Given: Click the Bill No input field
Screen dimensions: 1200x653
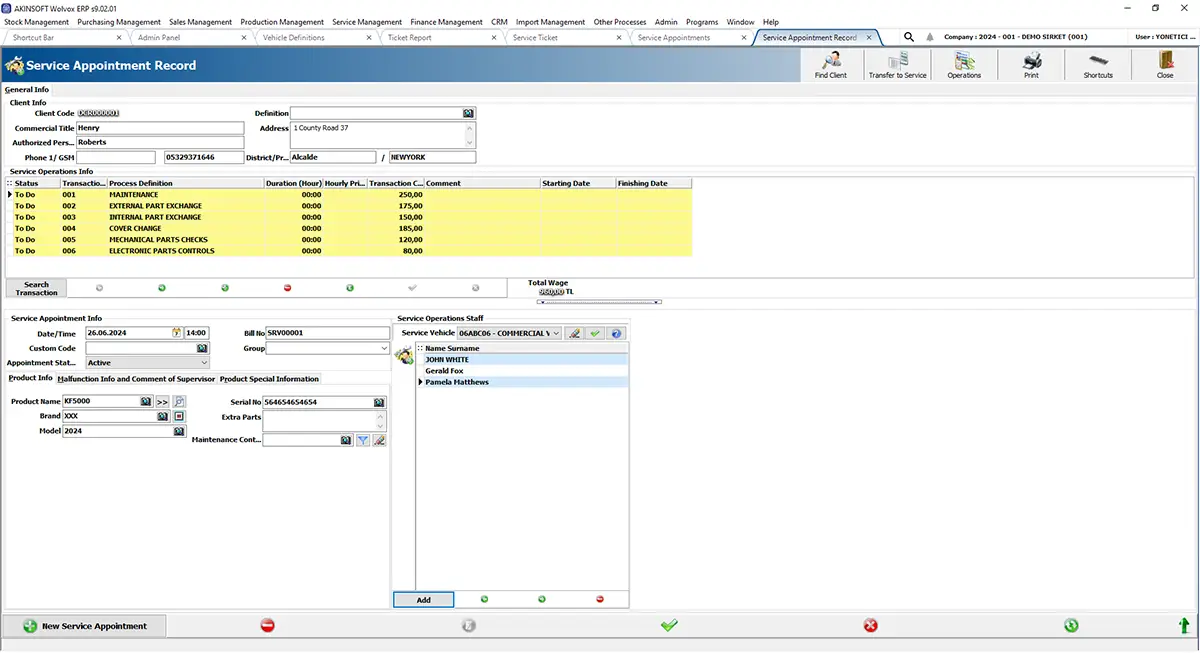Looking at the screenshot, I should (x=328, y=333).
